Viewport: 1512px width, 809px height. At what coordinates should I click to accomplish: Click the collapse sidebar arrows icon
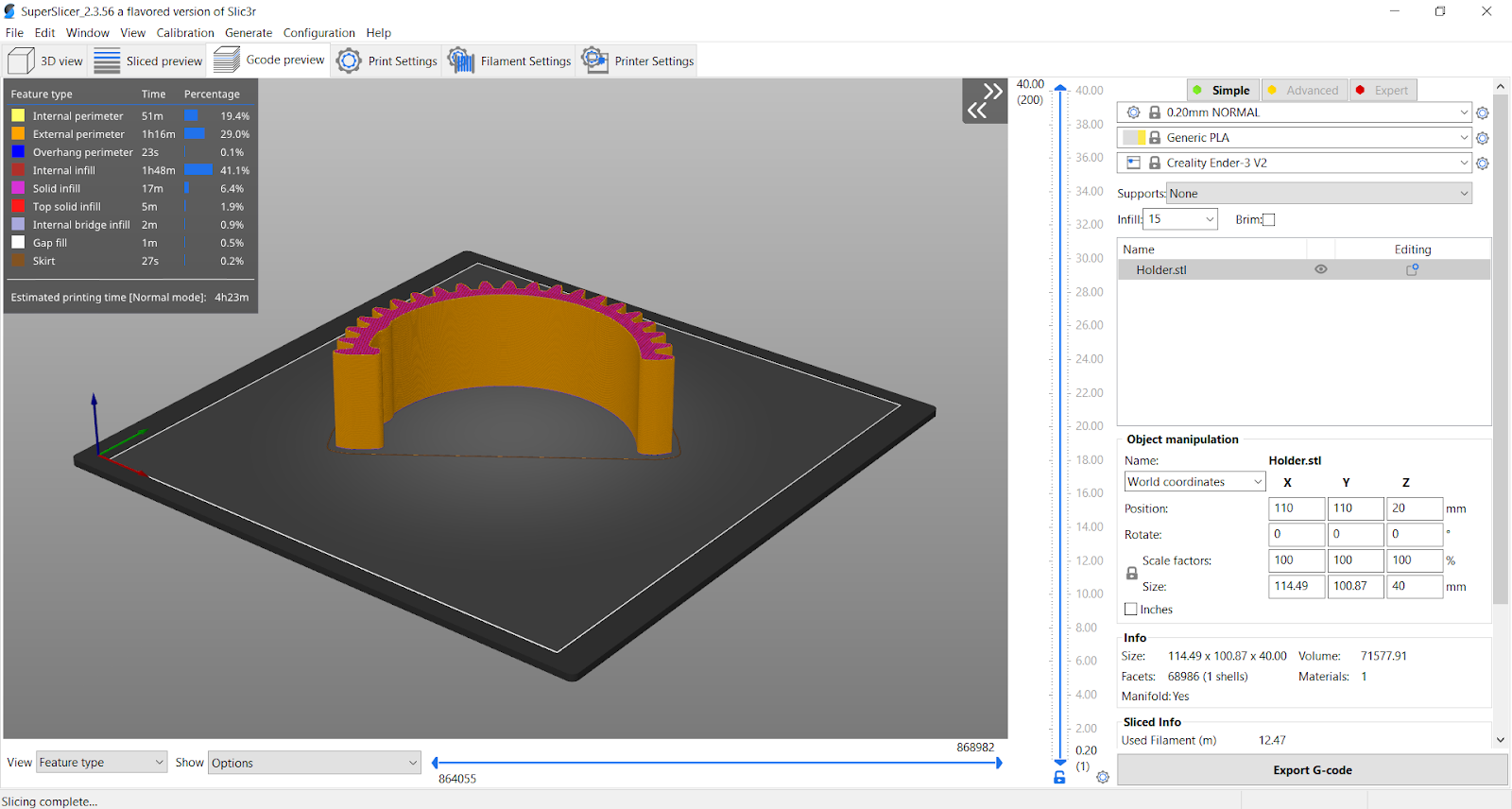(x=984, y=101)
